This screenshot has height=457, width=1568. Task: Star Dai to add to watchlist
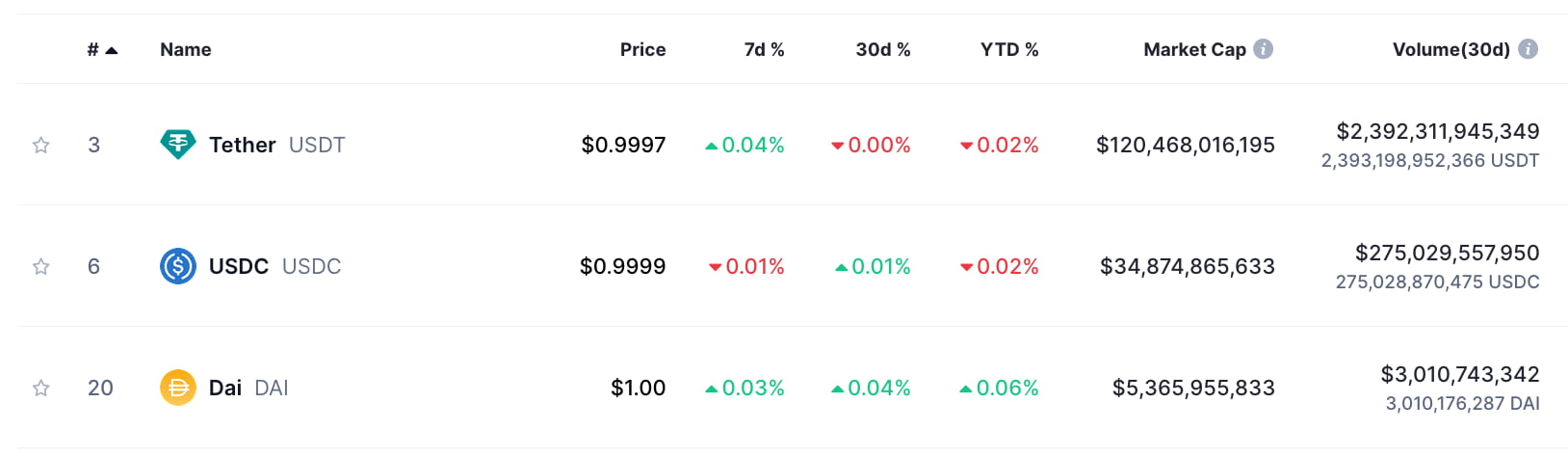pyautogui.click(x=40, y=388)
